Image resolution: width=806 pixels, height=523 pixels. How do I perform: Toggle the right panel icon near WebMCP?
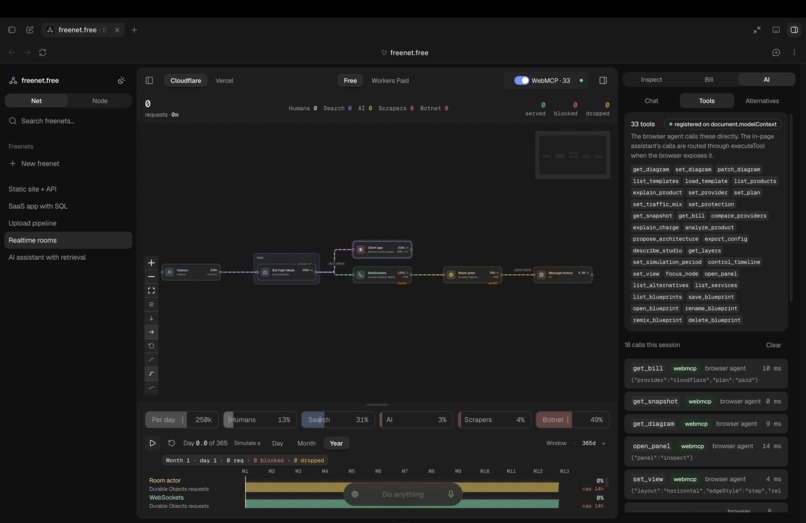(603, 80)
